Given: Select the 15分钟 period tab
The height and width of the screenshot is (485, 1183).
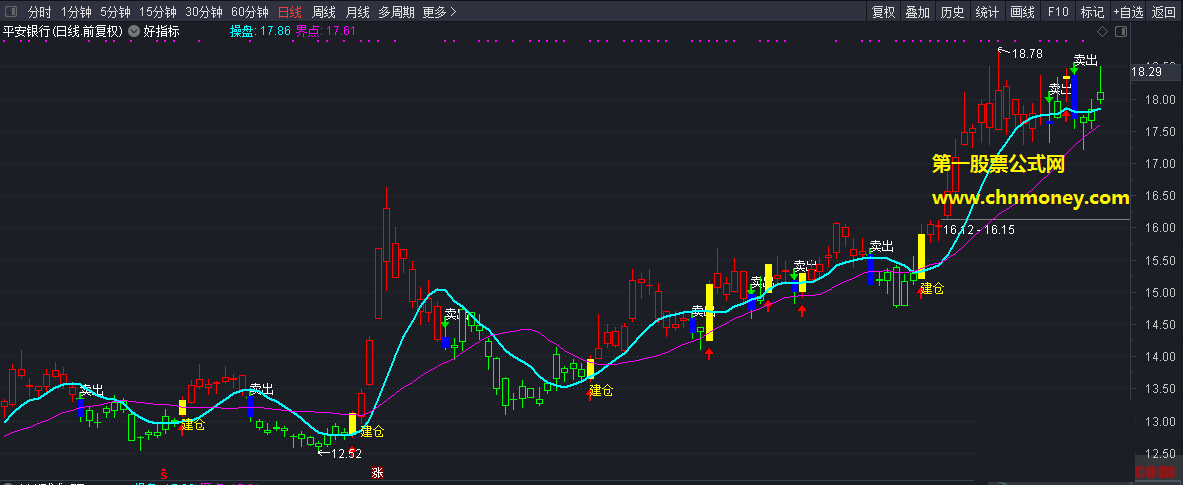Looking at the screenshot, I should pos(158,12).
